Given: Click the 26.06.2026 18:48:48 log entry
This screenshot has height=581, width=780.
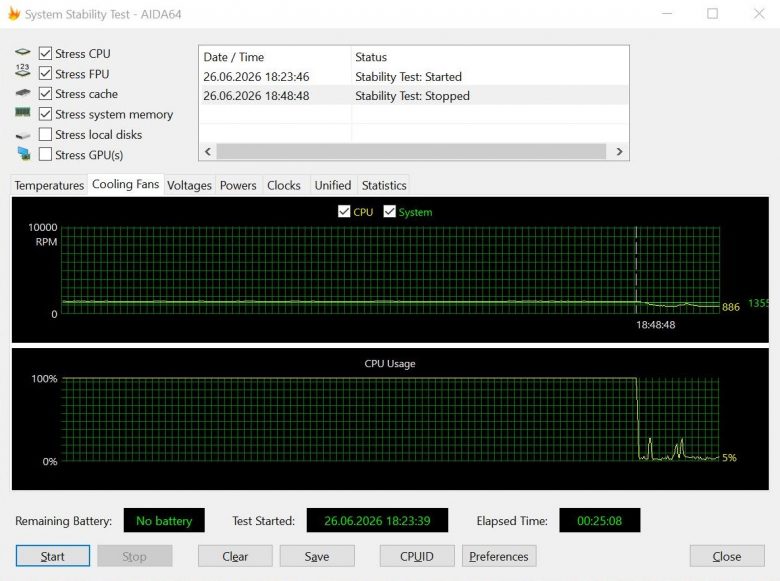Looking at the screenshot, I should [x=256, y=96].
